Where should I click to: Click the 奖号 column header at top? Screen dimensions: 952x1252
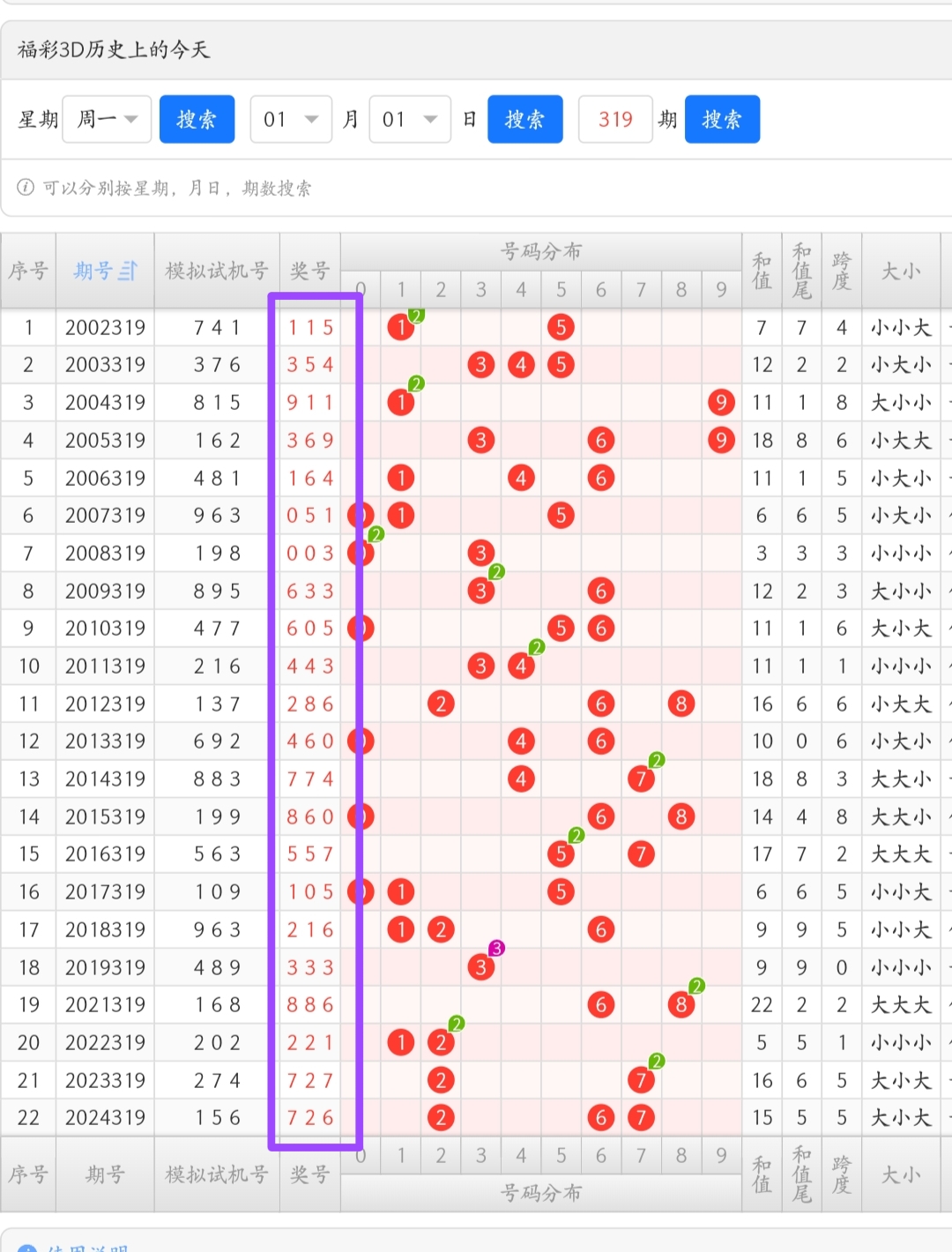coord(309,271)
